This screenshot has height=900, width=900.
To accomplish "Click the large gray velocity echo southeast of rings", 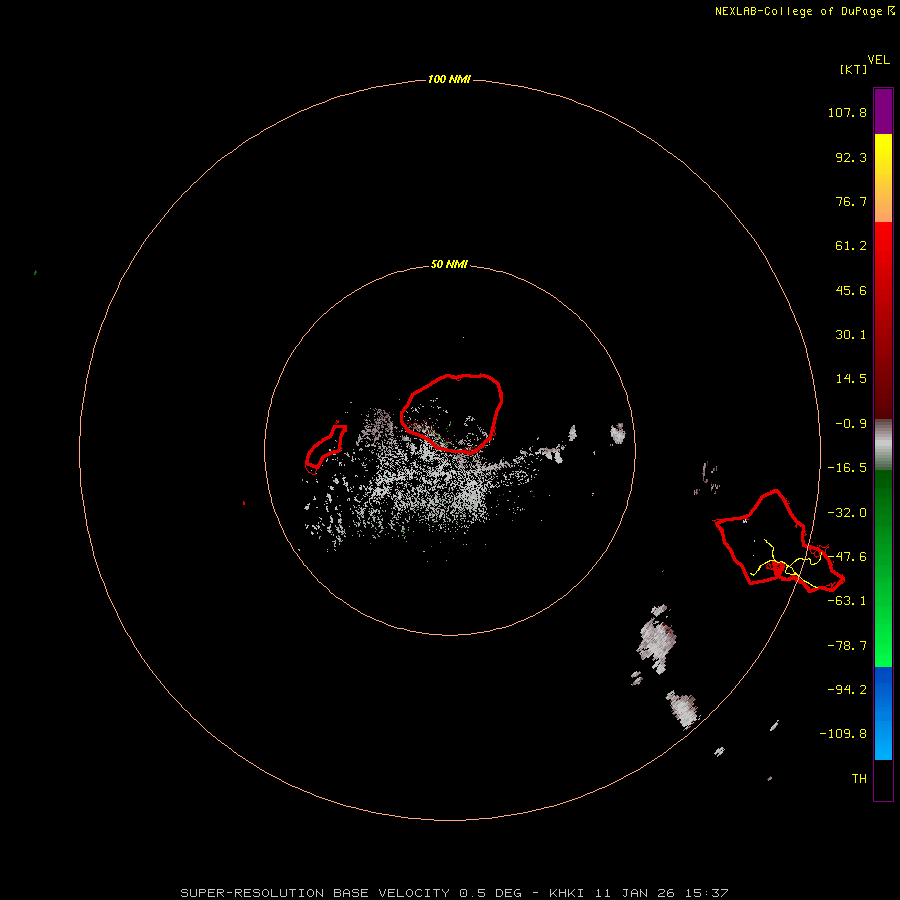I will click(x=656, y=638).
